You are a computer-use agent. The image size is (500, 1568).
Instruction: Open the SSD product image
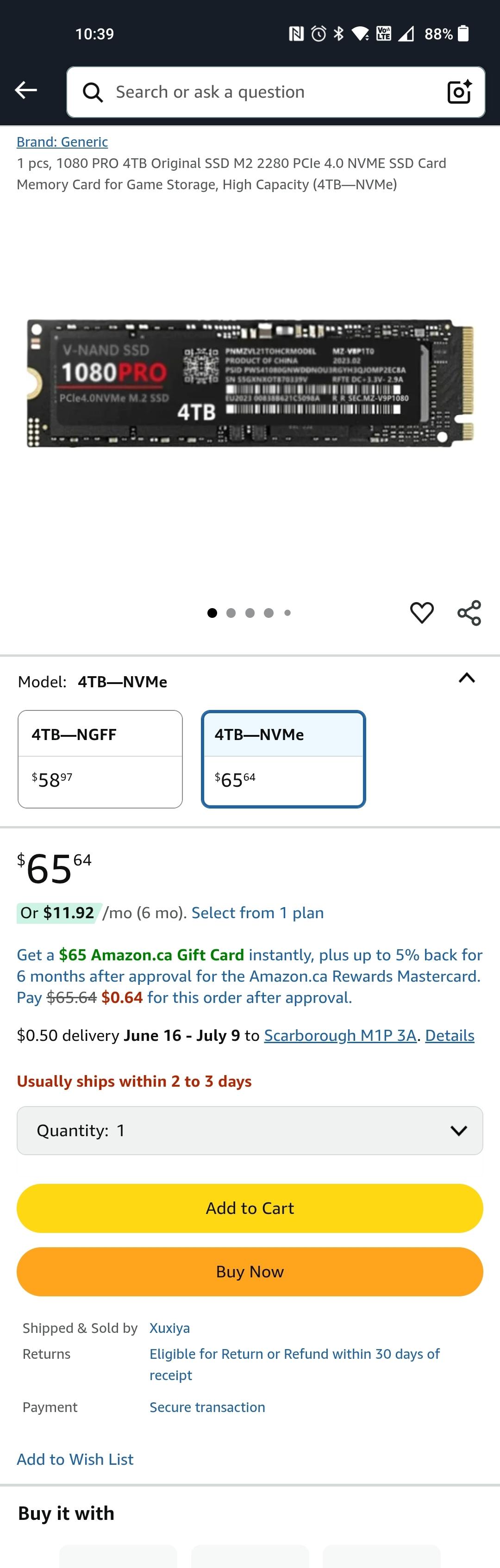tap(250, 384)
